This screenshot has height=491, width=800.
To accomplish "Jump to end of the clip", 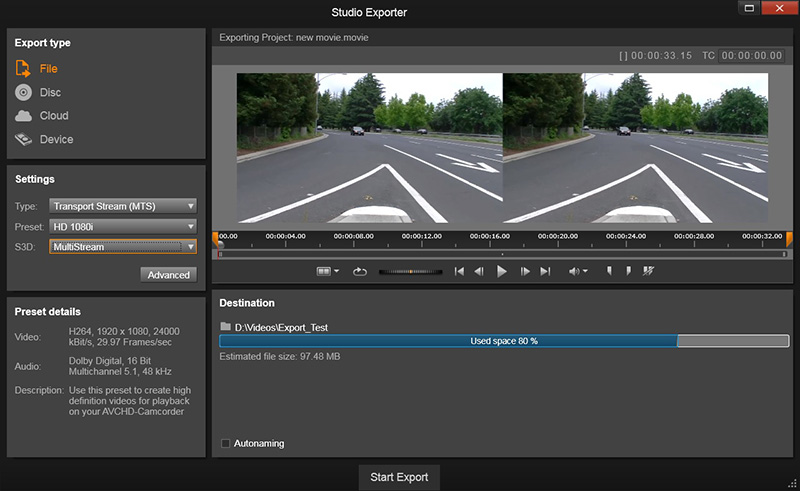I will pyautogui.click(x=545, y=271).
